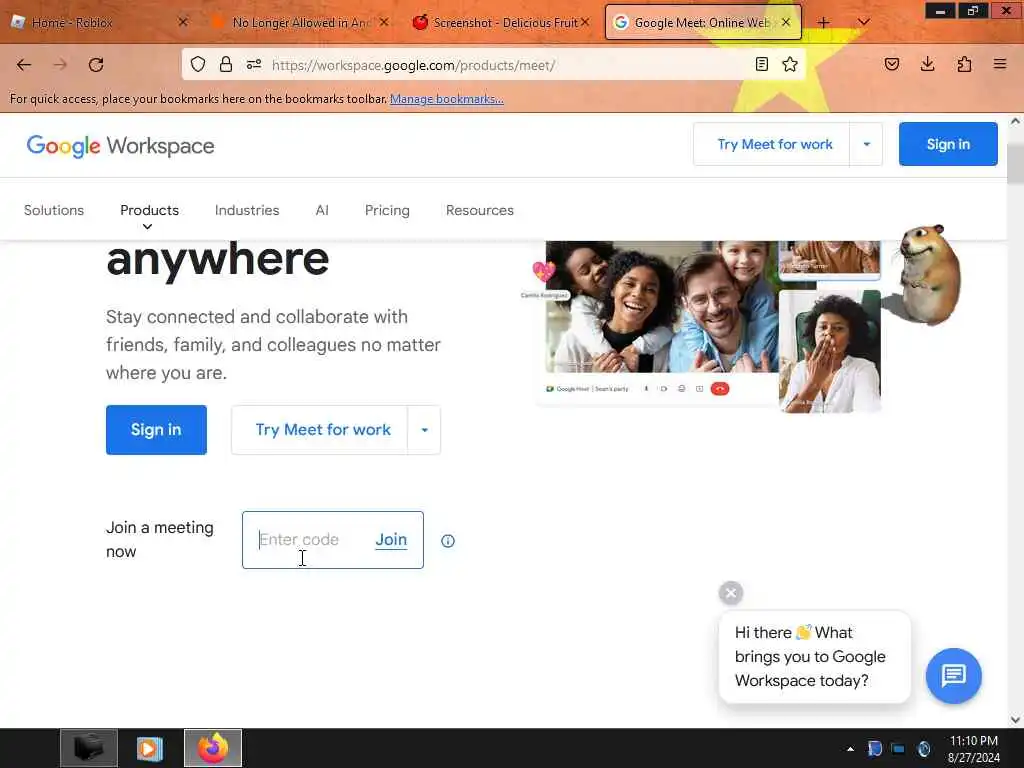Show meeting code info icon
Screen dimensions: 1024x768
point(448,541)
